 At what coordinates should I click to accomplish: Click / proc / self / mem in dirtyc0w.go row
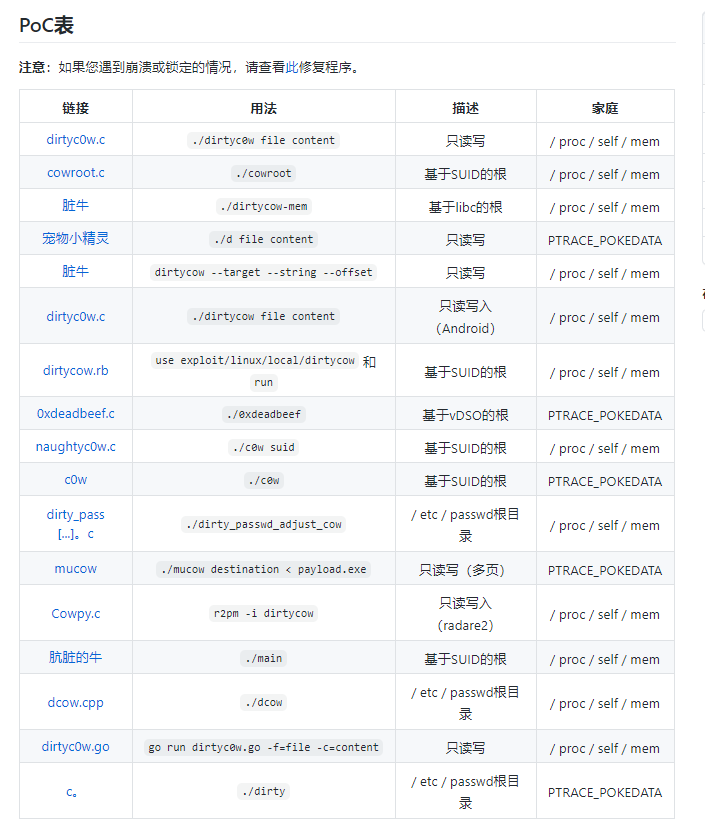tap(605, 748)
